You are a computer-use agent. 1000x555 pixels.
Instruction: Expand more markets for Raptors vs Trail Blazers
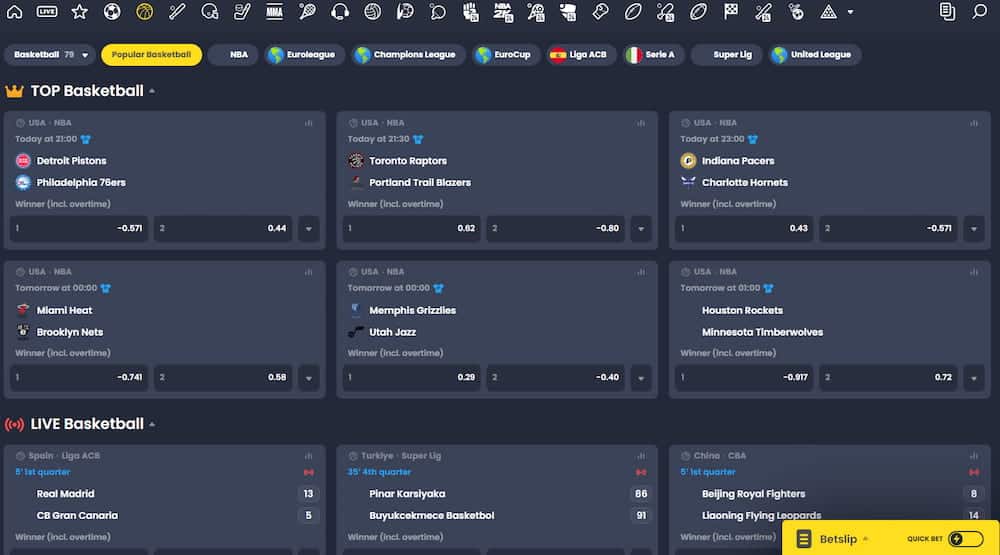(x=641, y=228)
